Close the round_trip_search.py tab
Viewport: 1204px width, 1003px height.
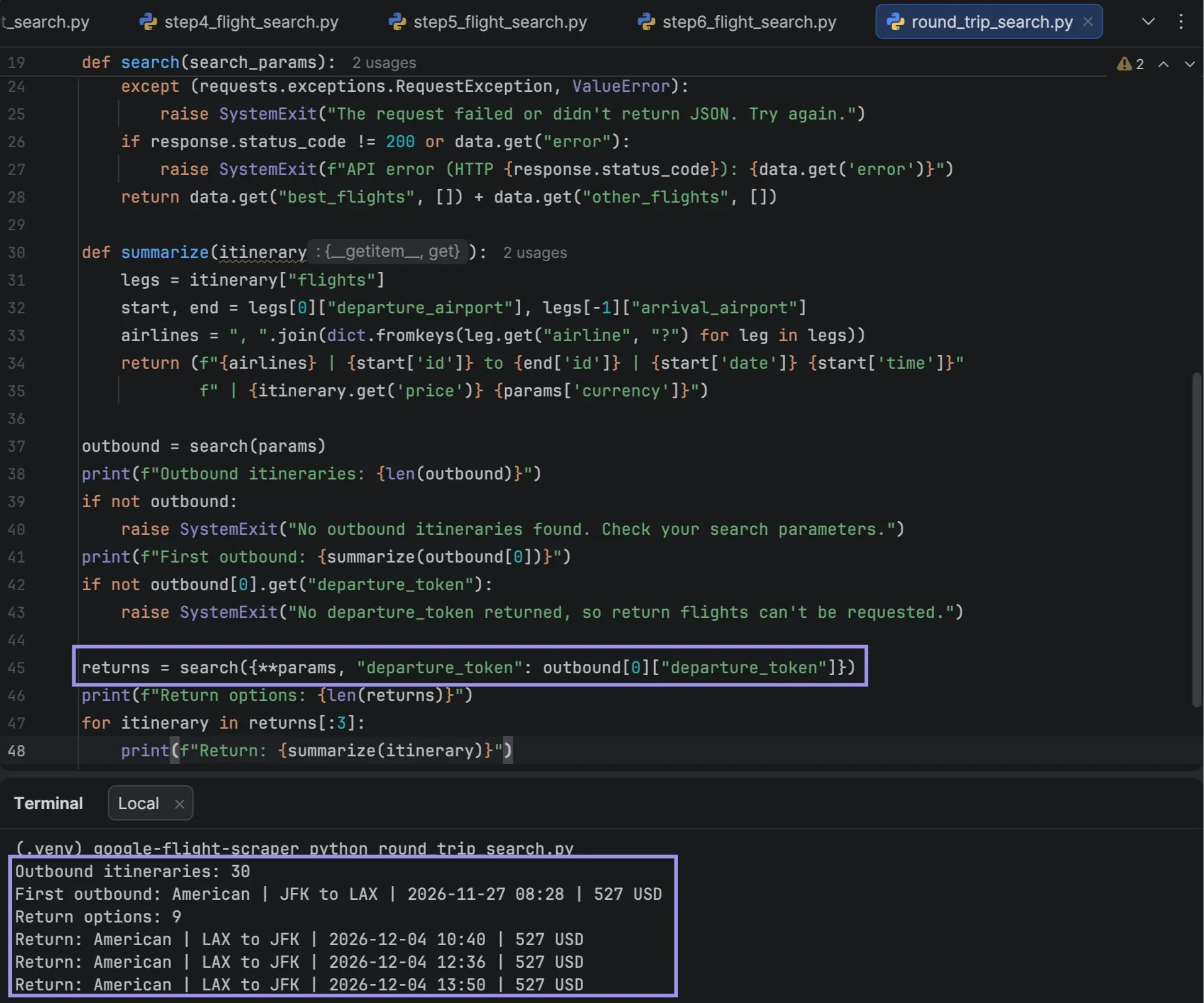click(x=1088, y=22)
